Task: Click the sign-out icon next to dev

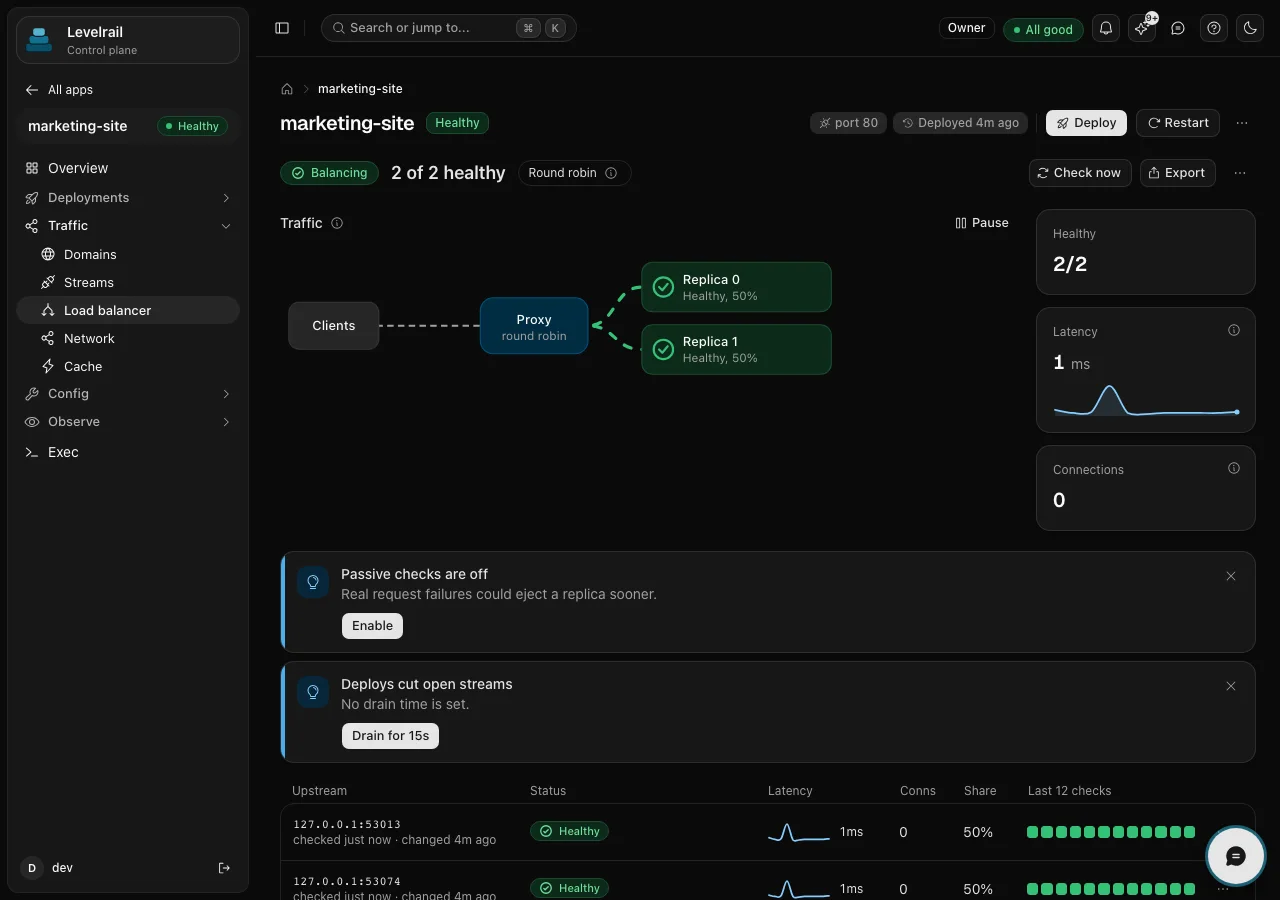Action: [224, 868]
